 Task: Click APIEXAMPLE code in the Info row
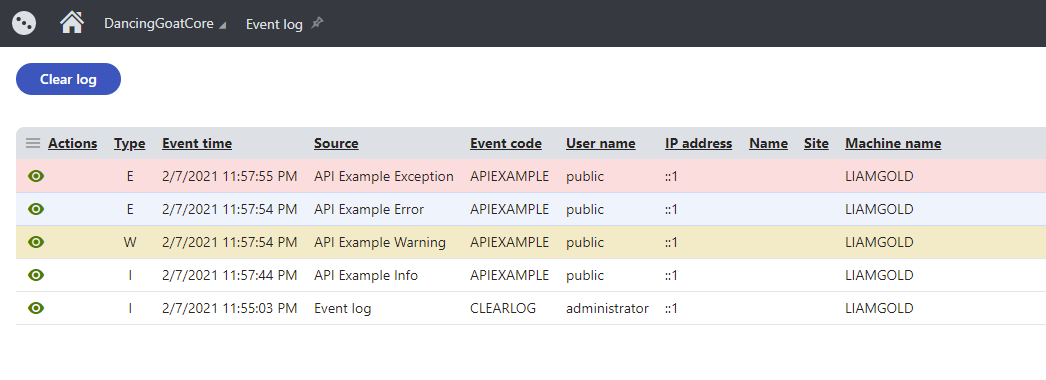[x=510, y=275]
